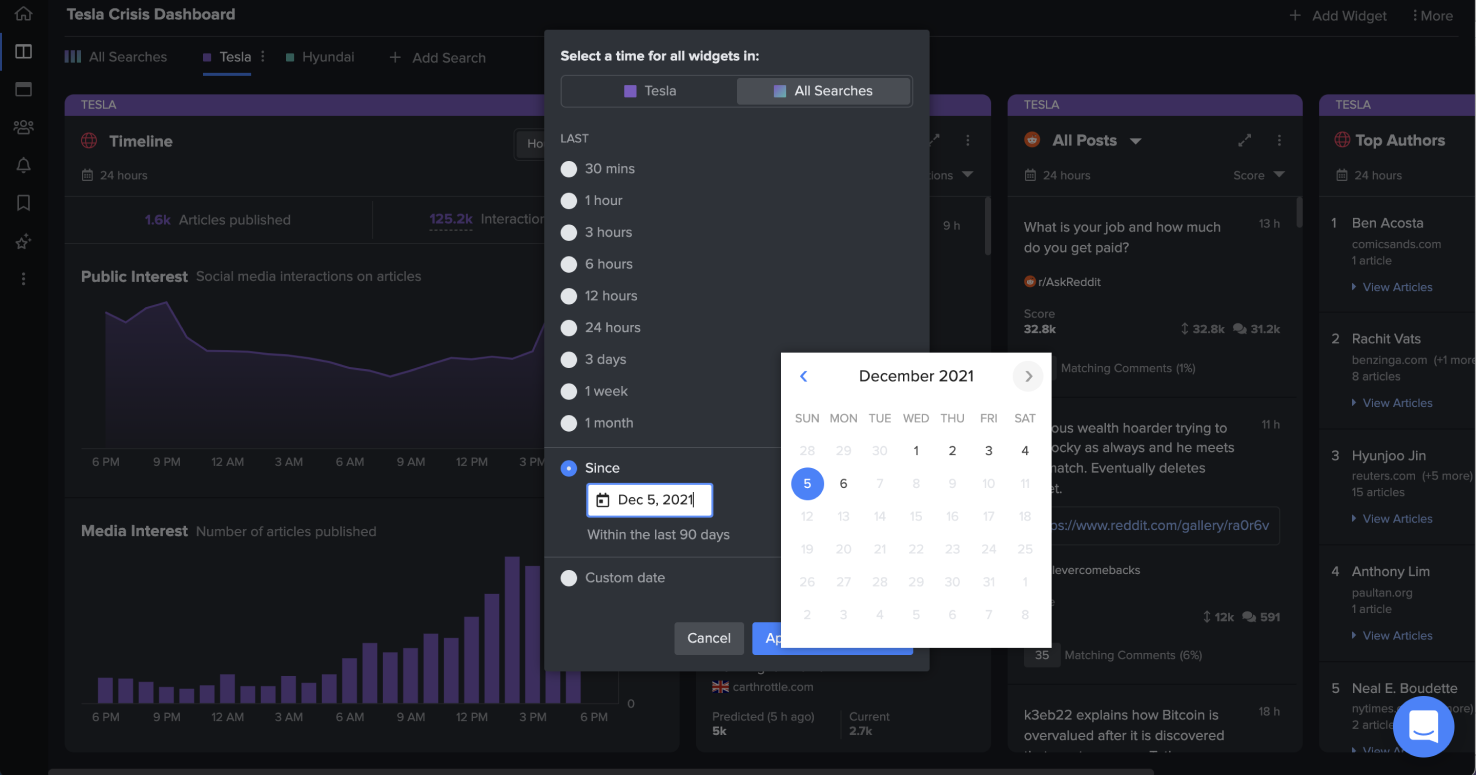Open the r/AskReddit subreddit link
The width and height of the screenshot is (1476, 777).
[1063, 282]
